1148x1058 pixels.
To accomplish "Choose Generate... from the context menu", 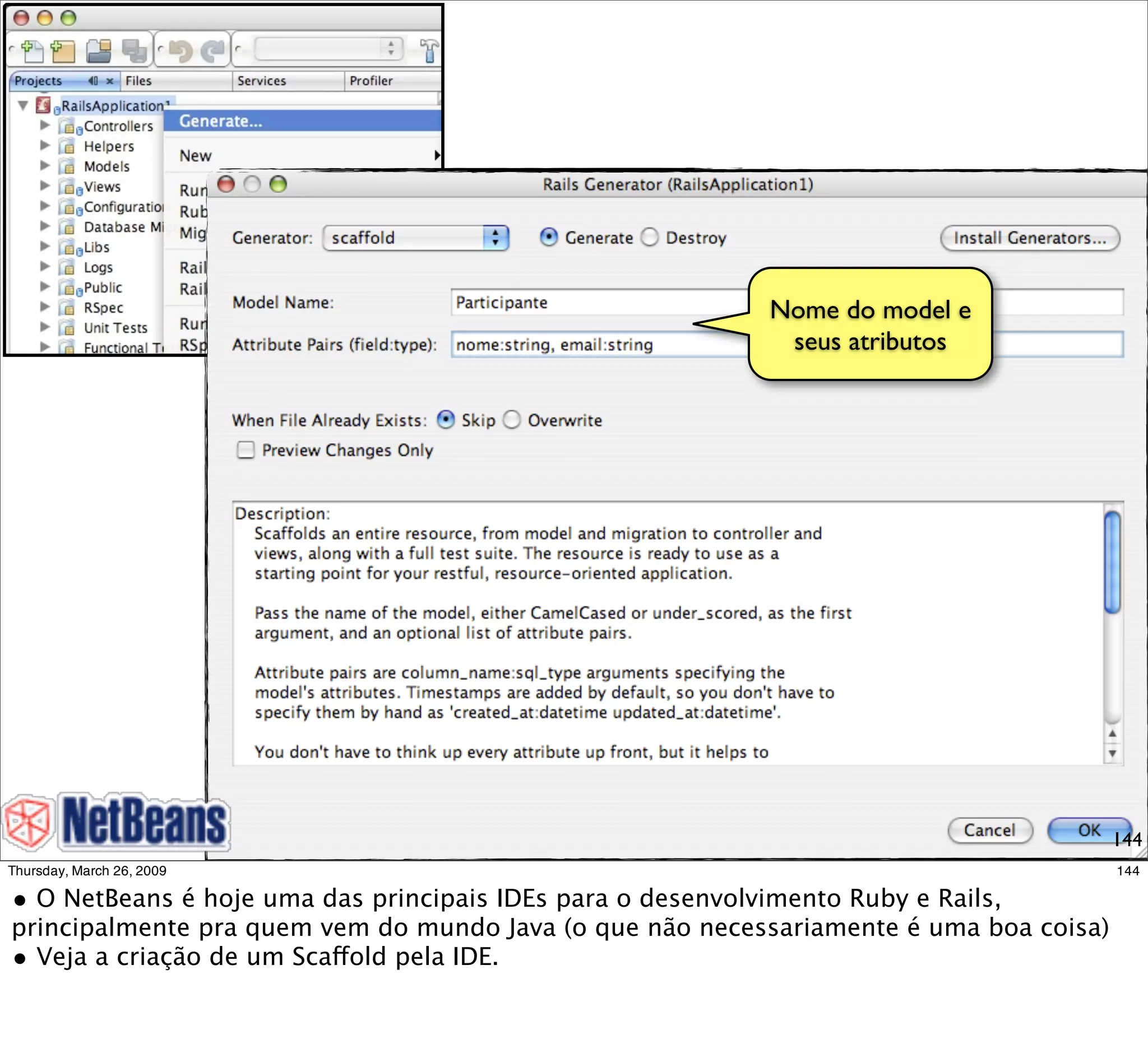I will [220, 122].
